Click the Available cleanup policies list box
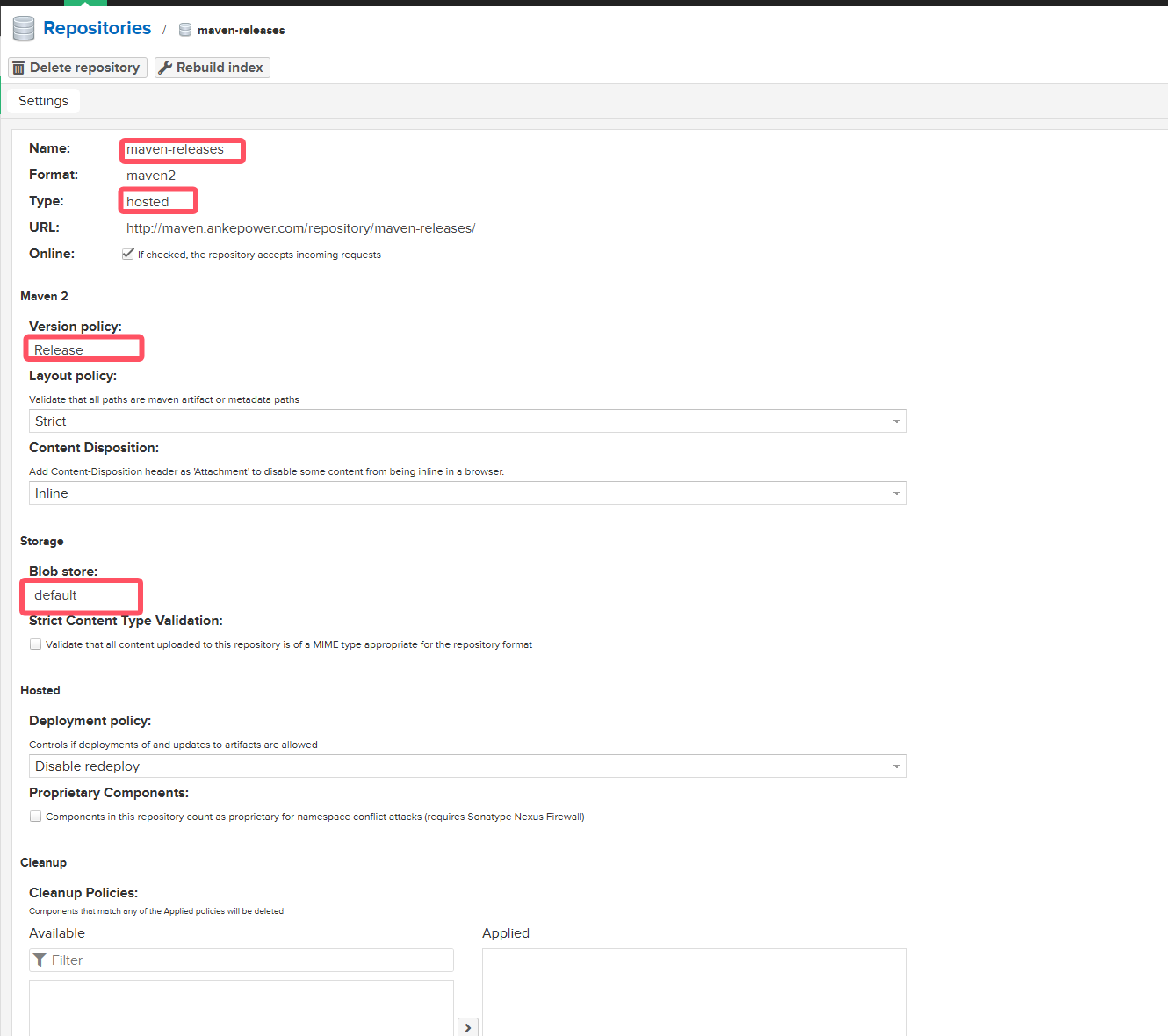This screenshot has height=1036, width=1168. click(x=241, y=1008)
